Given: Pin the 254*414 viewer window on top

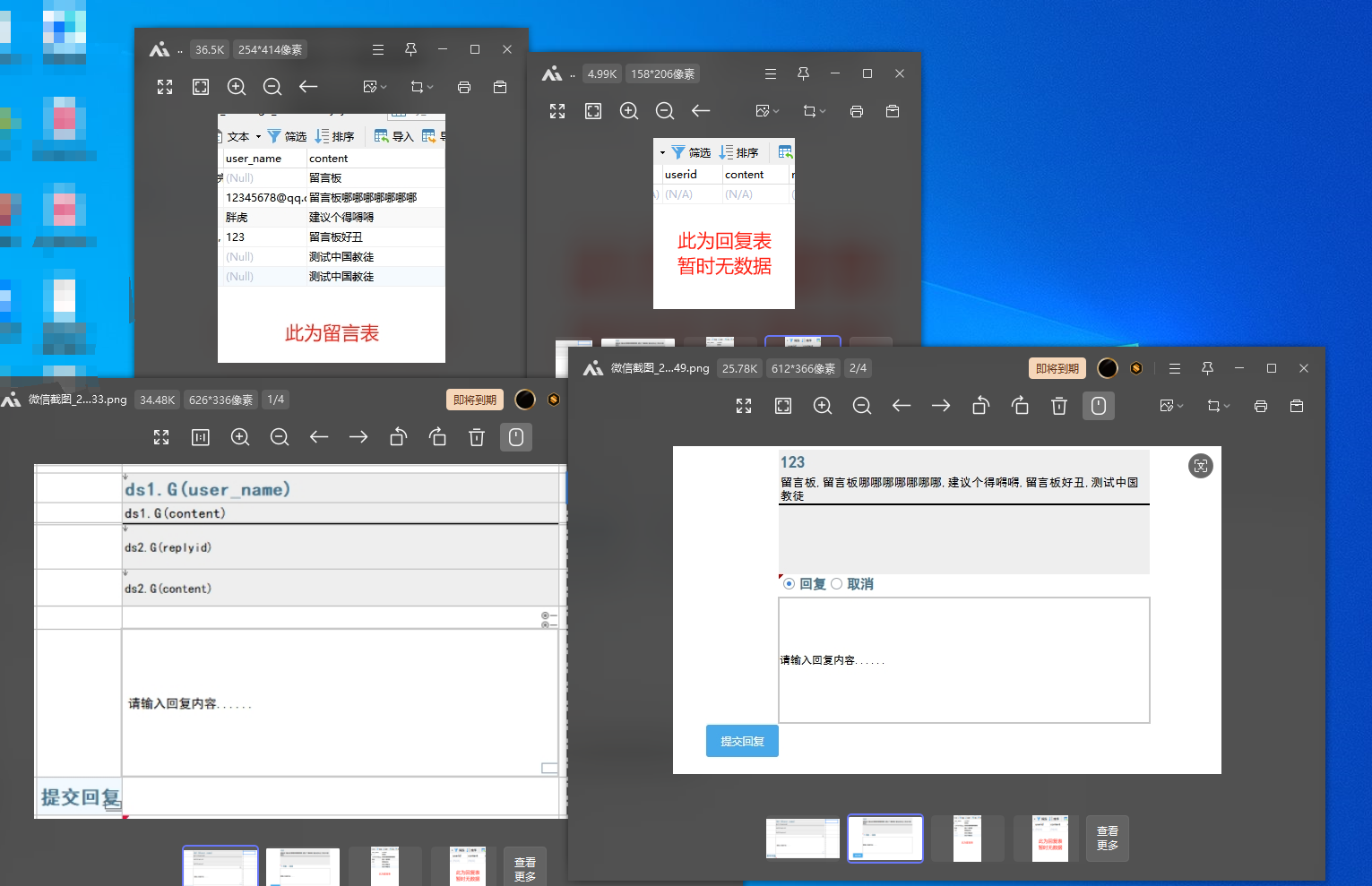Looking at the screenshot, I should [410, 49].
